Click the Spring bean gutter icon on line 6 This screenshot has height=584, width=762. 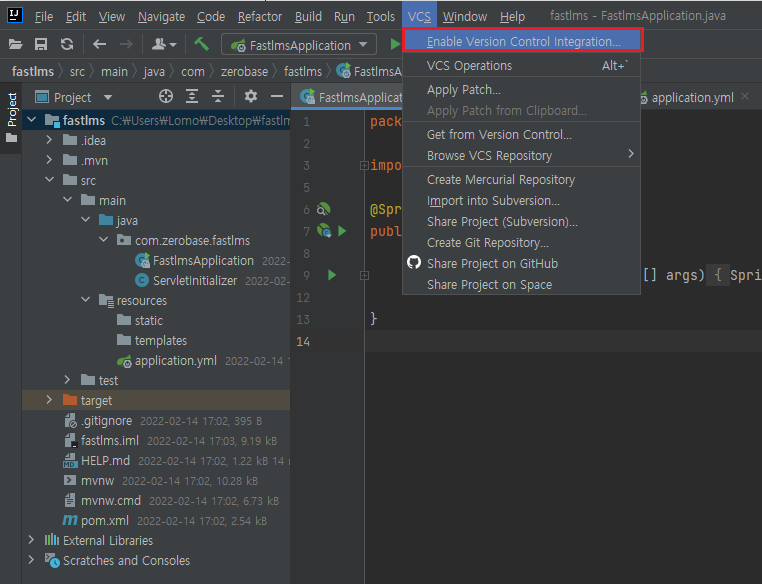(x=324, y=209)
